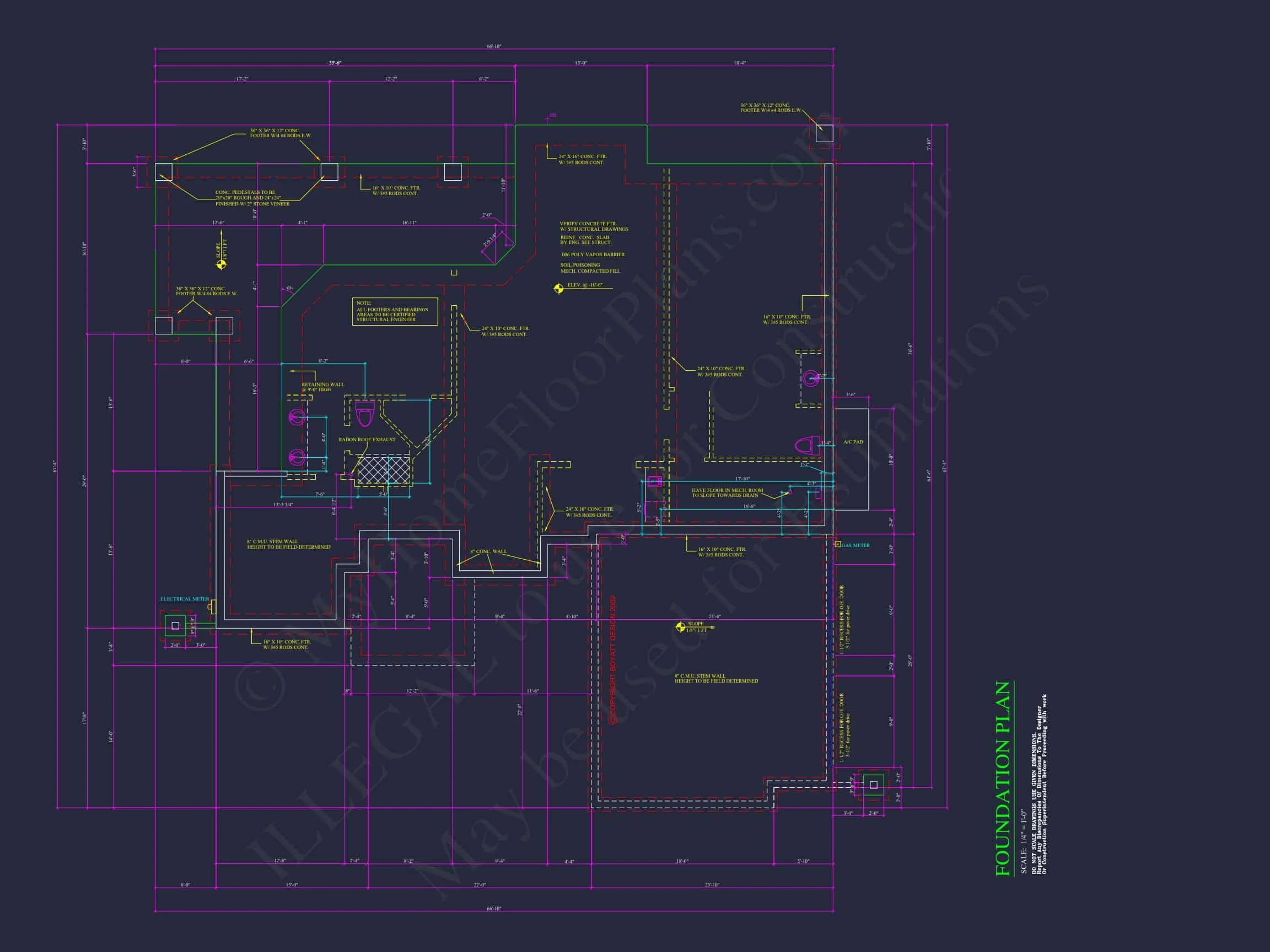Select the upper sink symbol by the retaining wall

[x=297, y=417]
